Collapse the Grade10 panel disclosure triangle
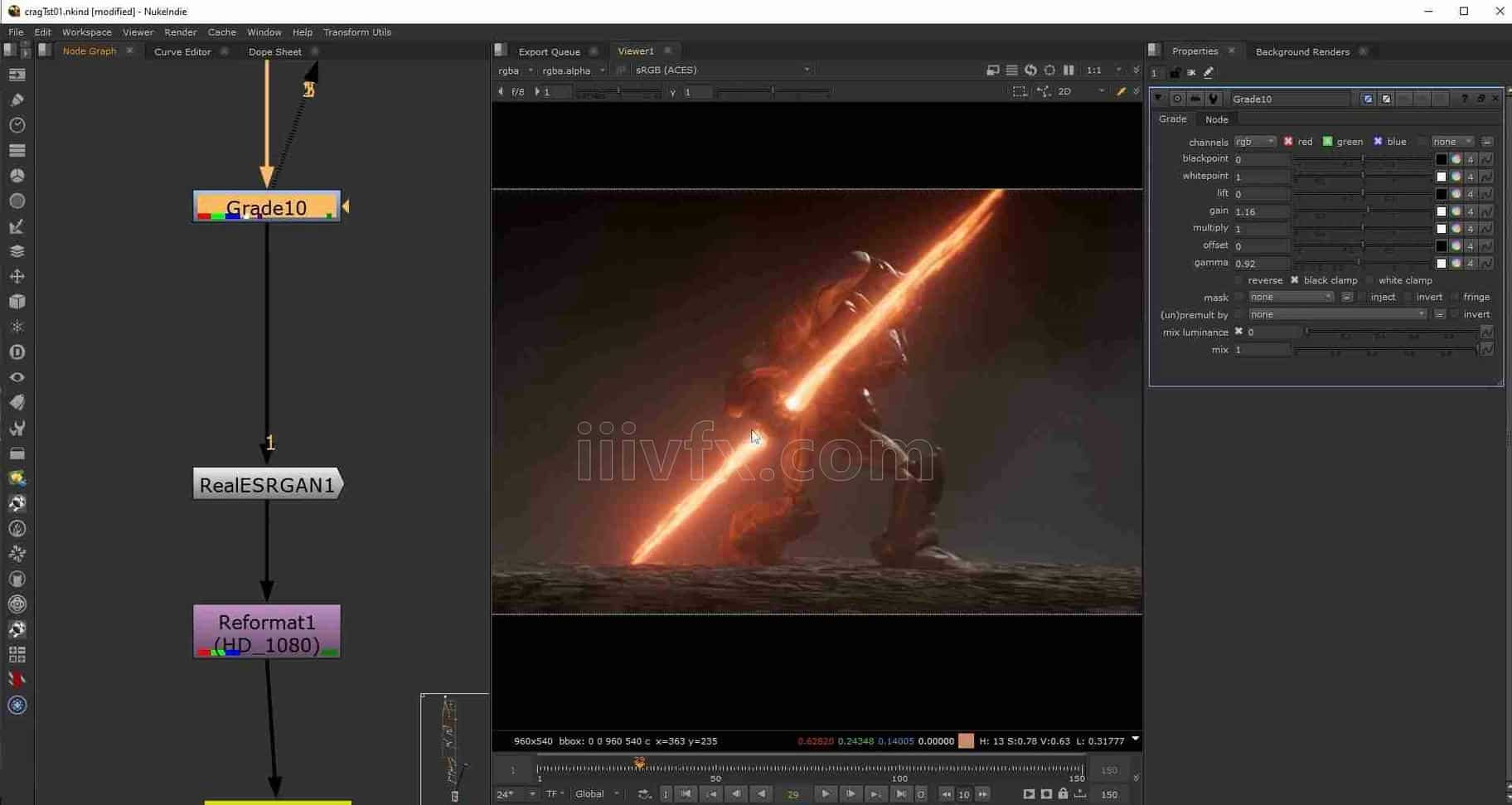Screen dimensions: 1512x805 pyautogui.click(x=1158, y=98)
